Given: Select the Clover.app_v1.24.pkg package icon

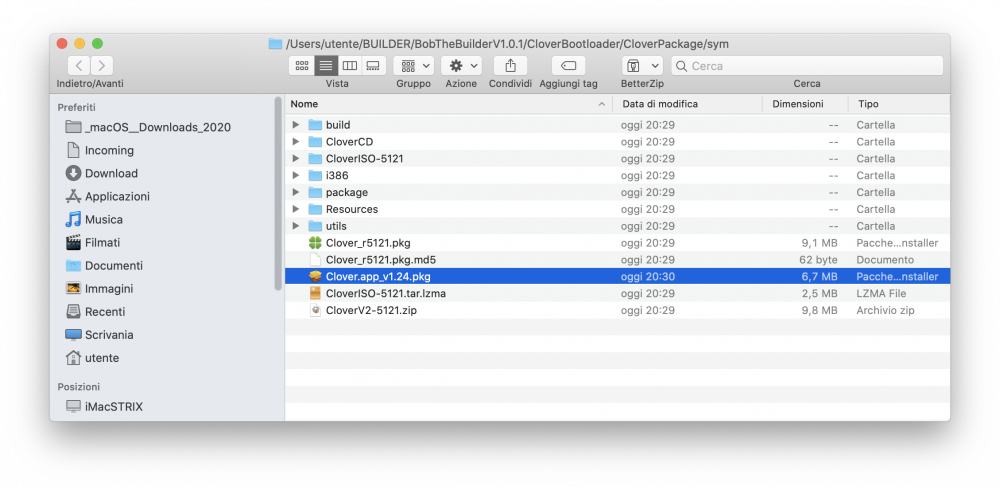Looking at the screenshot, I should (x=315, y=277).
